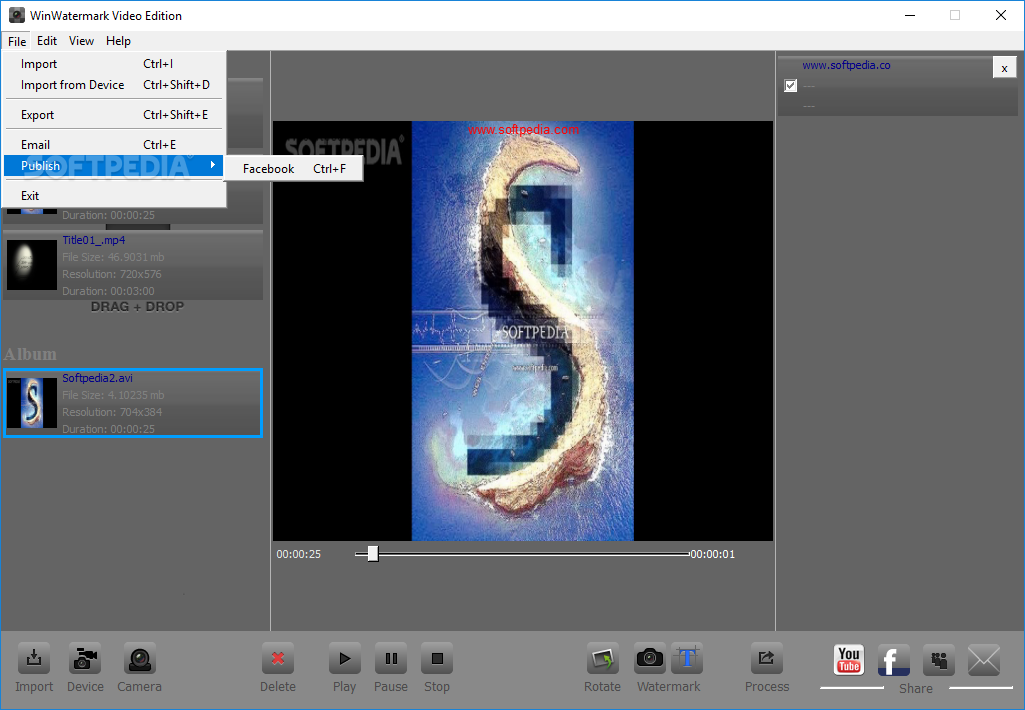
Task: Rotate the video
Action: (x=603, y=659)
